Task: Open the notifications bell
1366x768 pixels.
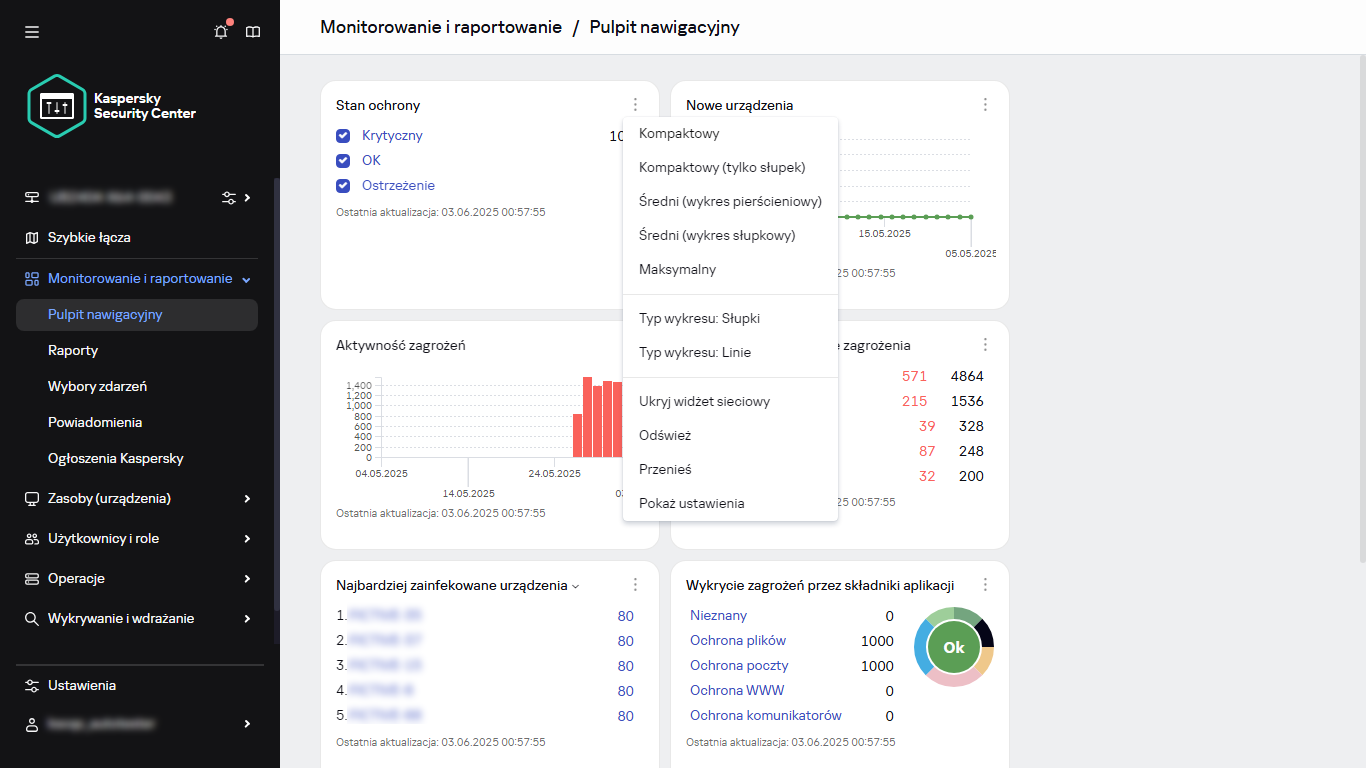Action: coord(220,31)
